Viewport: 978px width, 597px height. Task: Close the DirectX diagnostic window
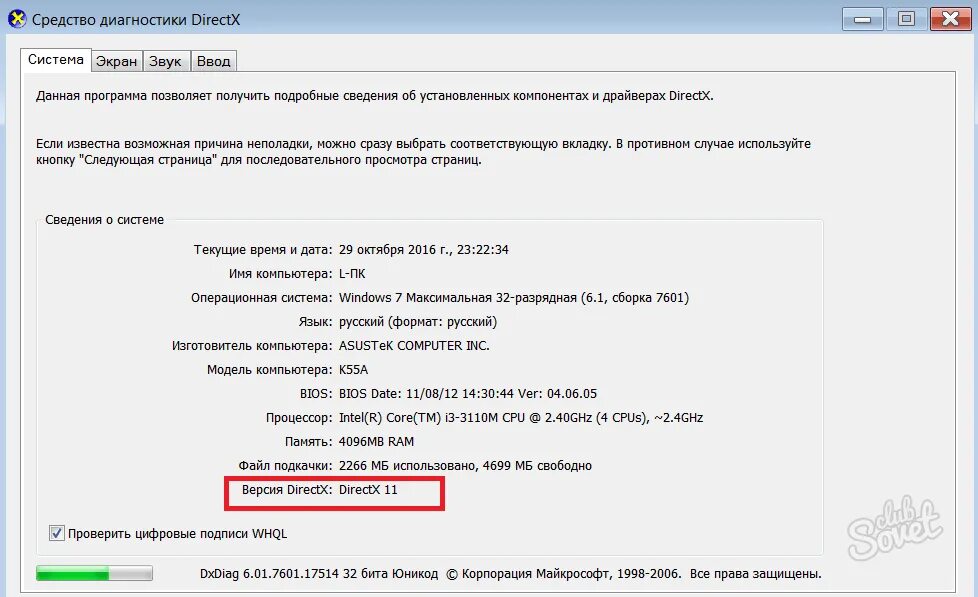950,19
